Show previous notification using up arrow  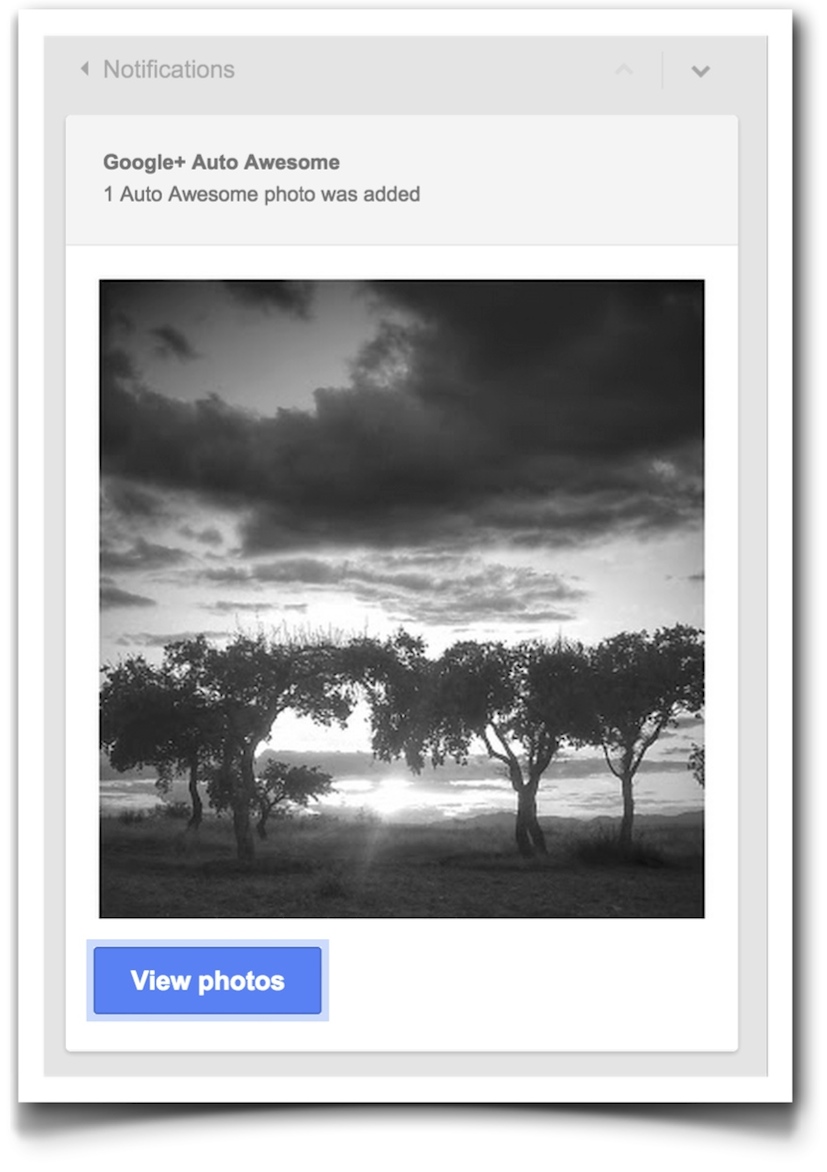coord(624,70)
